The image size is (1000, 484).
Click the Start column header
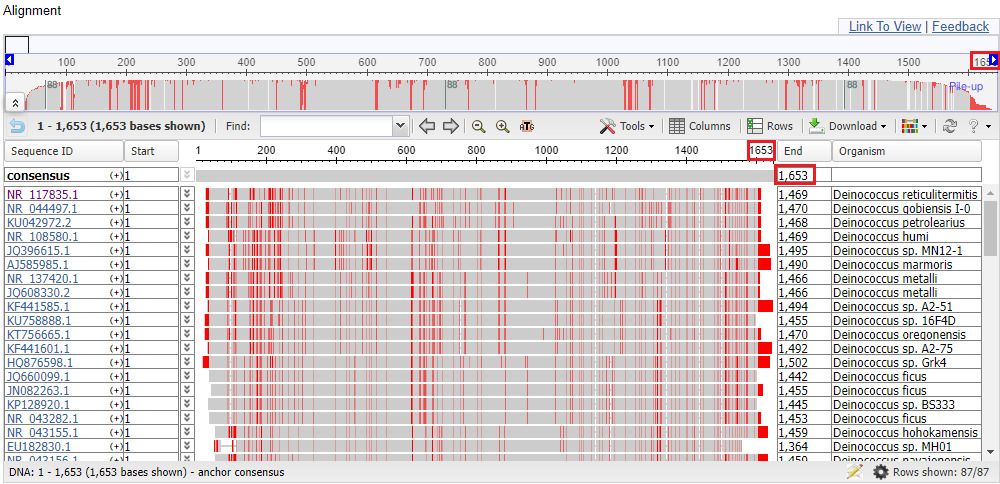151,151
